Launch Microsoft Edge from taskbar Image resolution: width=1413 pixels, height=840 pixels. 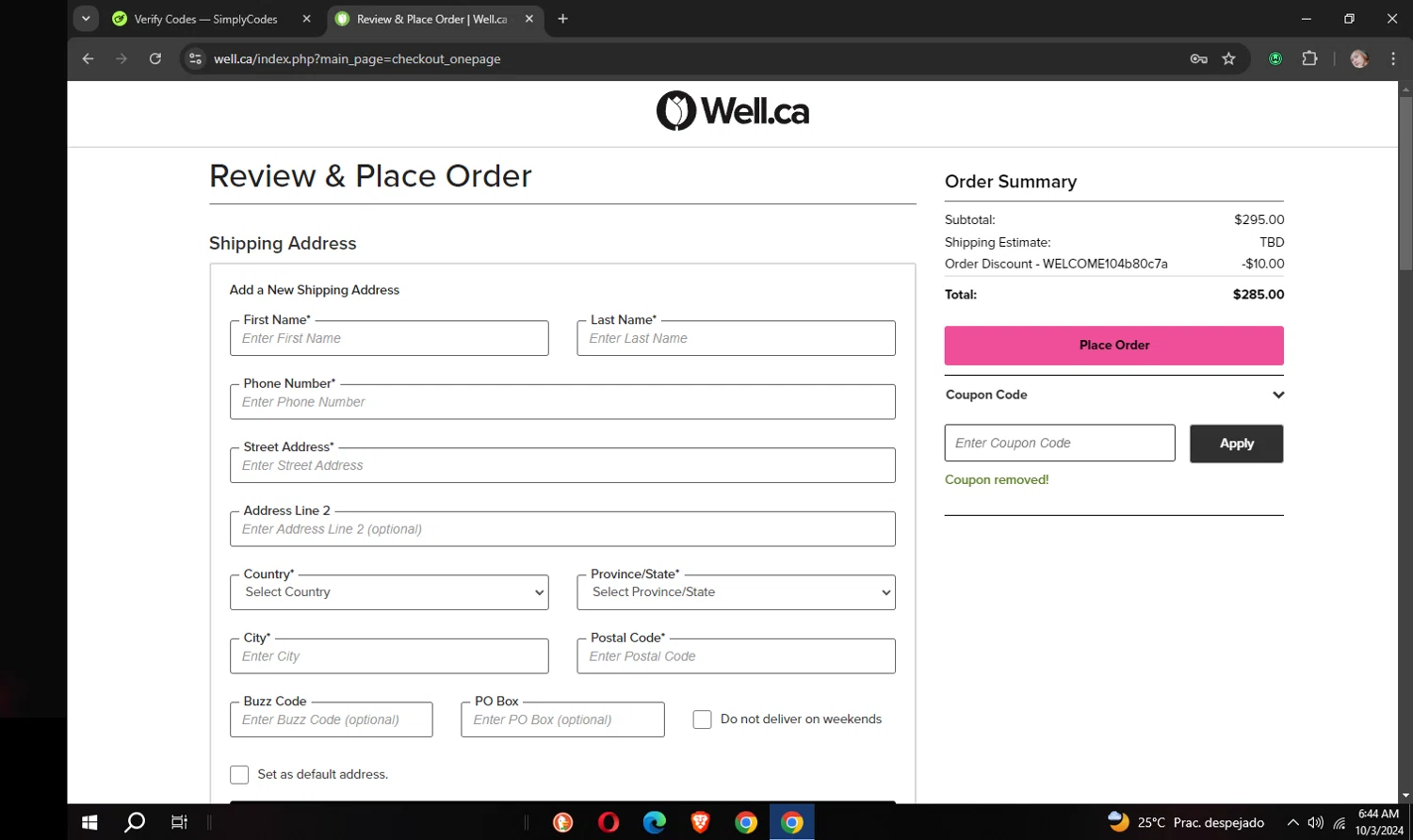pos(654,822)
